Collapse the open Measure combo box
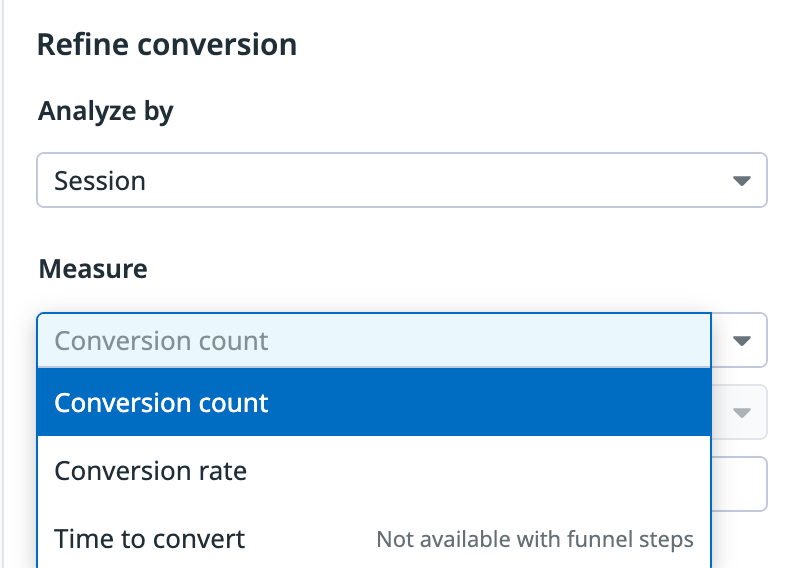792x568 pixels. (741, 341)
